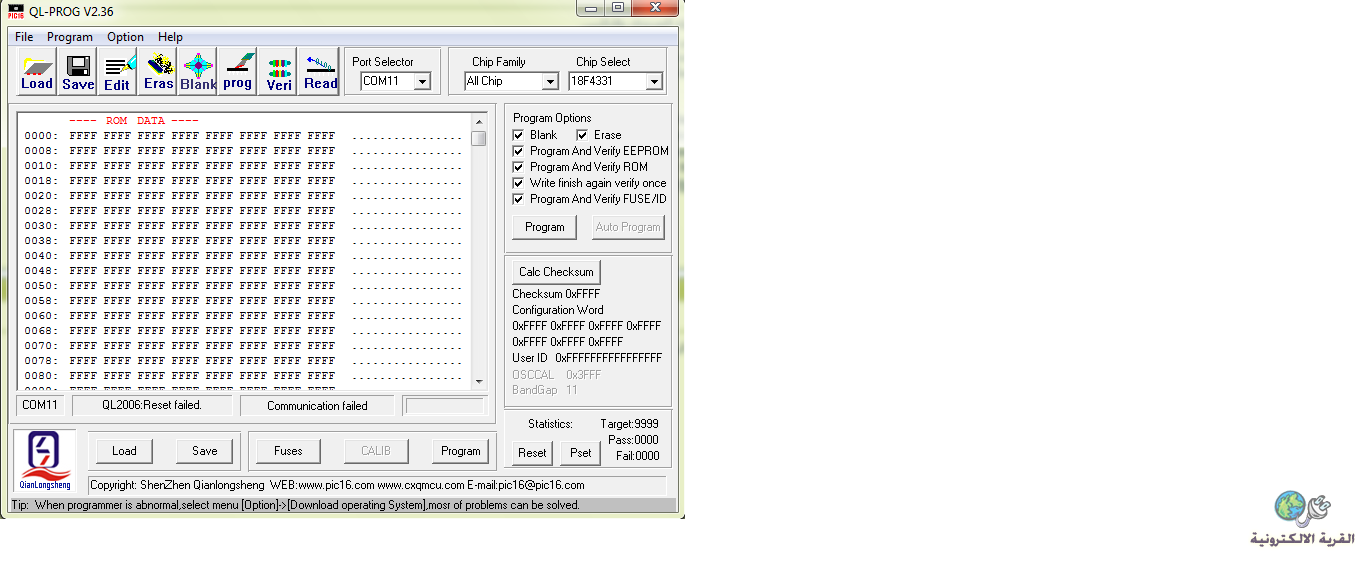Click the Configuration Word label

tap(558, 310)
